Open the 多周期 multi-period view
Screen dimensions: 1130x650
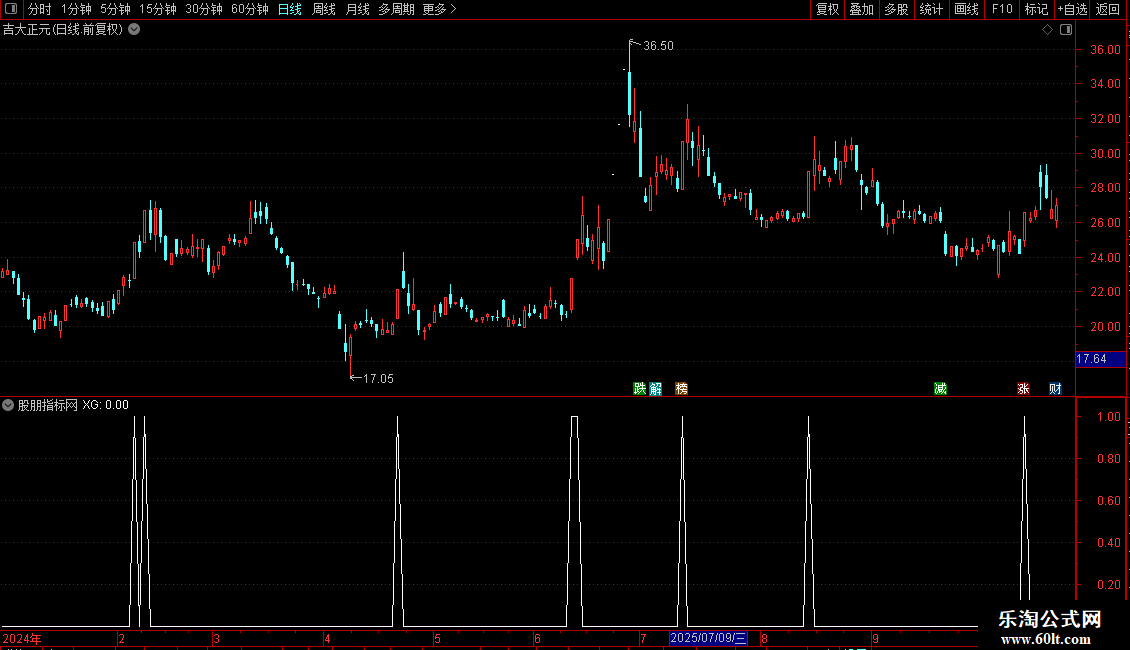click(396, 9)
